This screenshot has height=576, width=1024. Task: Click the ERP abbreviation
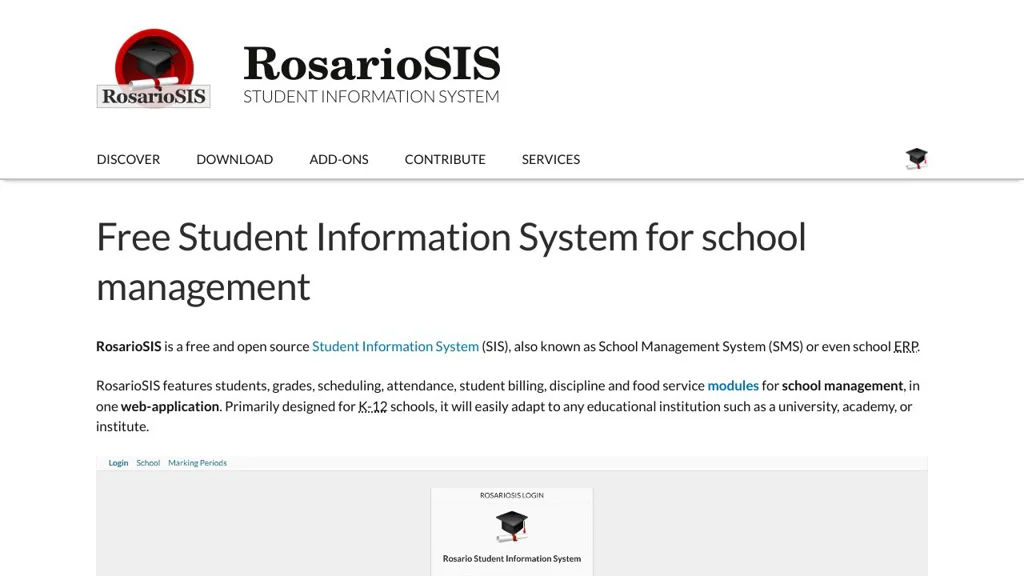[x=906, y=347]
